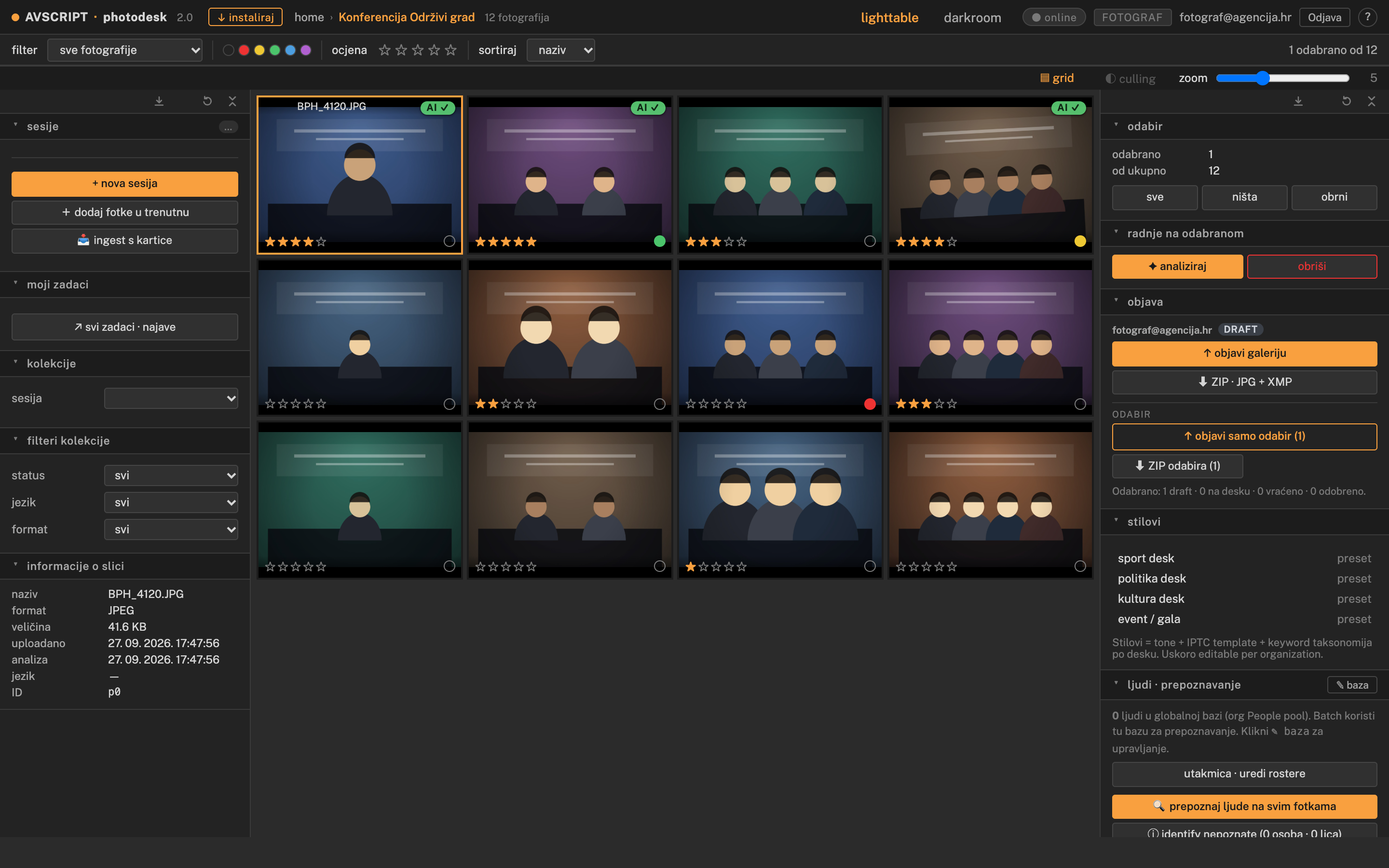
Task: Click the '+ nova sesija' button
Action: (x=124, y=184)
